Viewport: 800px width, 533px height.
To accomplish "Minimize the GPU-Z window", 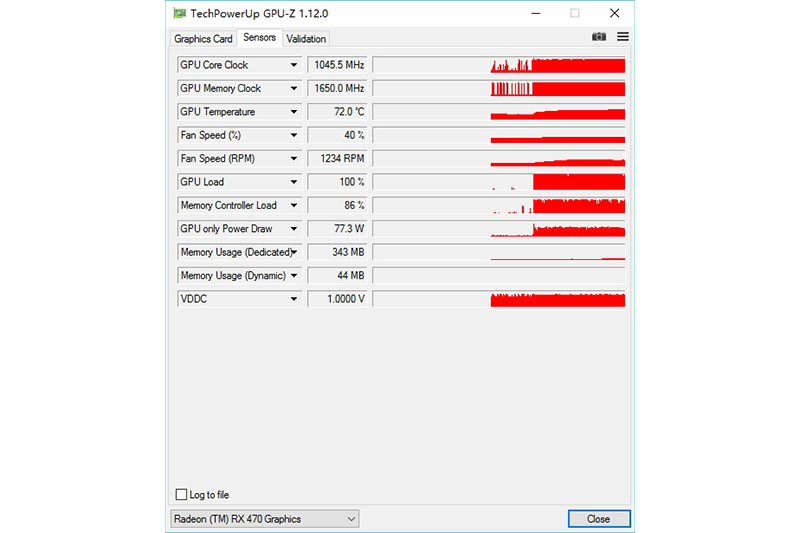I will click(536, 13).
